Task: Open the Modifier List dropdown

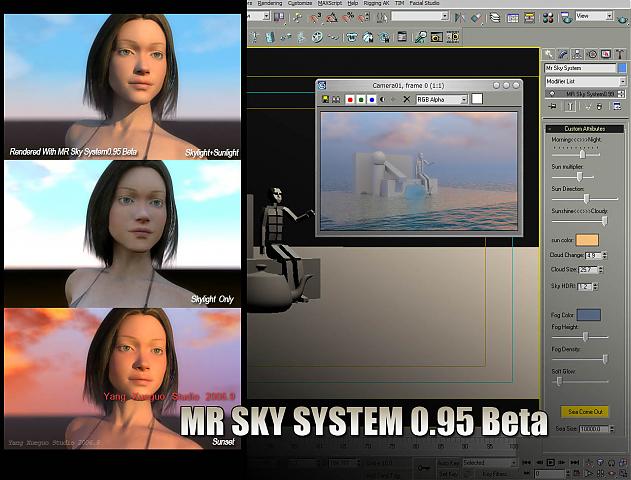Action: pos(585,81)
